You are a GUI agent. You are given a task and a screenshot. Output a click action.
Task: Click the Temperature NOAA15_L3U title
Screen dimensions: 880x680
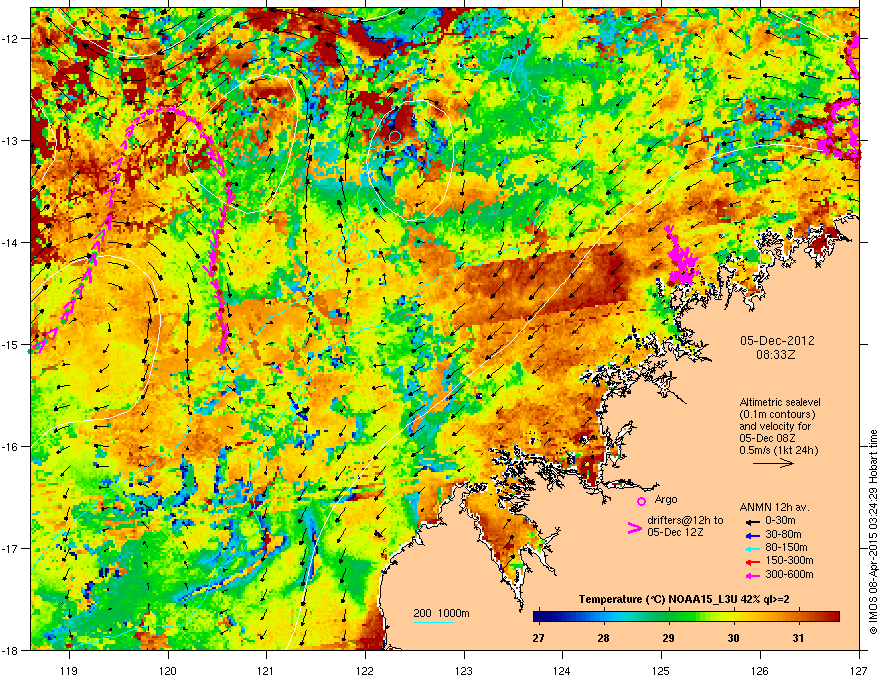684,599
